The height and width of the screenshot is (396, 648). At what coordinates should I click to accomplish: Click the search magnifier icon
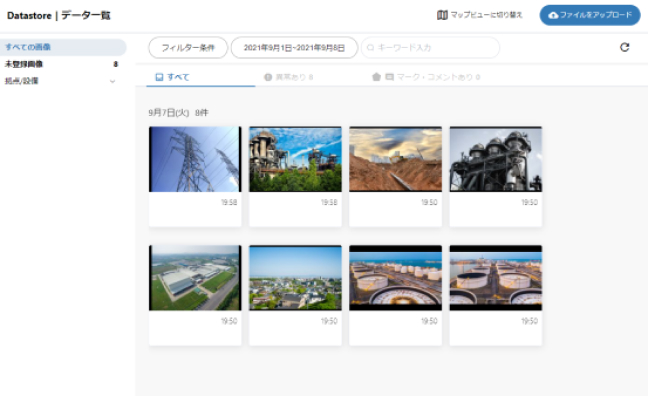pos(371,48)
